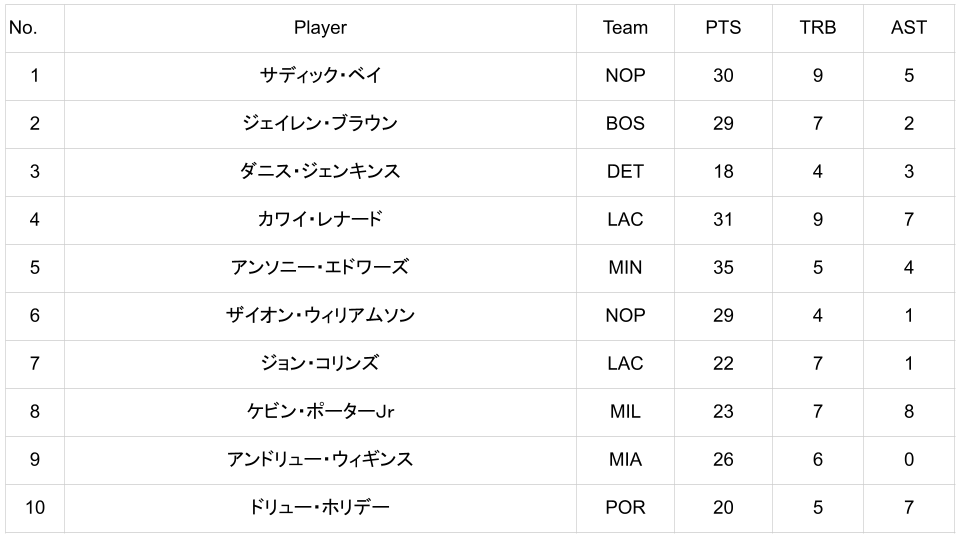Select the 35 points cell
Image resolution: width=960 pixels, height=540 pixels.
[x=723, y=268]
